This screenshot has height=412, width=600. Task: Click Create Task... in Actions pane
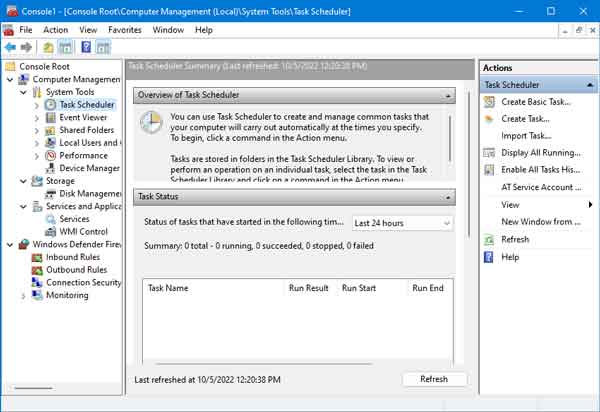coord(525,119)
